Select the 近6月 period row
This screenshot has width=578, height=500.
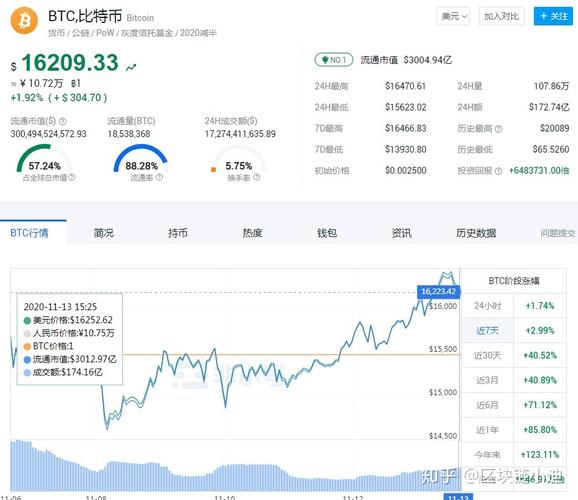513,405
